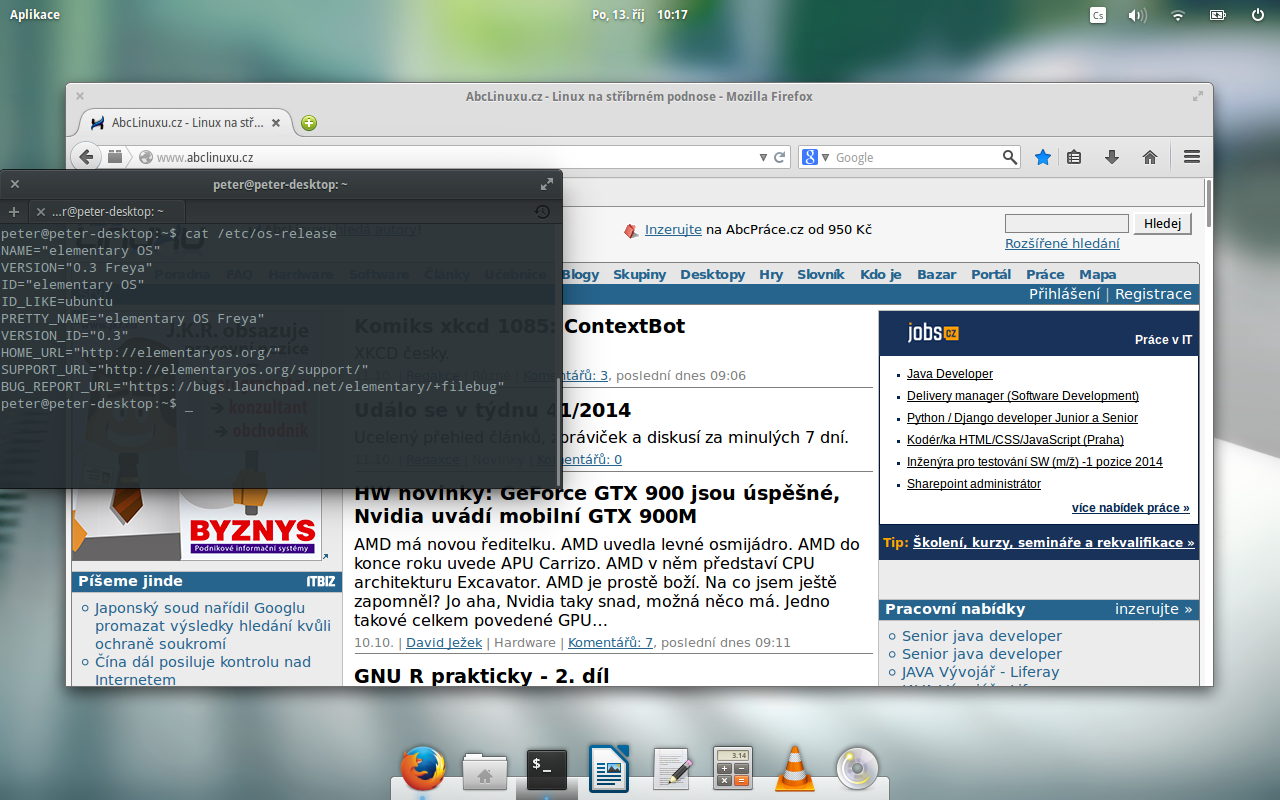1280x800 pixels.
Task: Open the Blogy site menu item
Action: 580,274
